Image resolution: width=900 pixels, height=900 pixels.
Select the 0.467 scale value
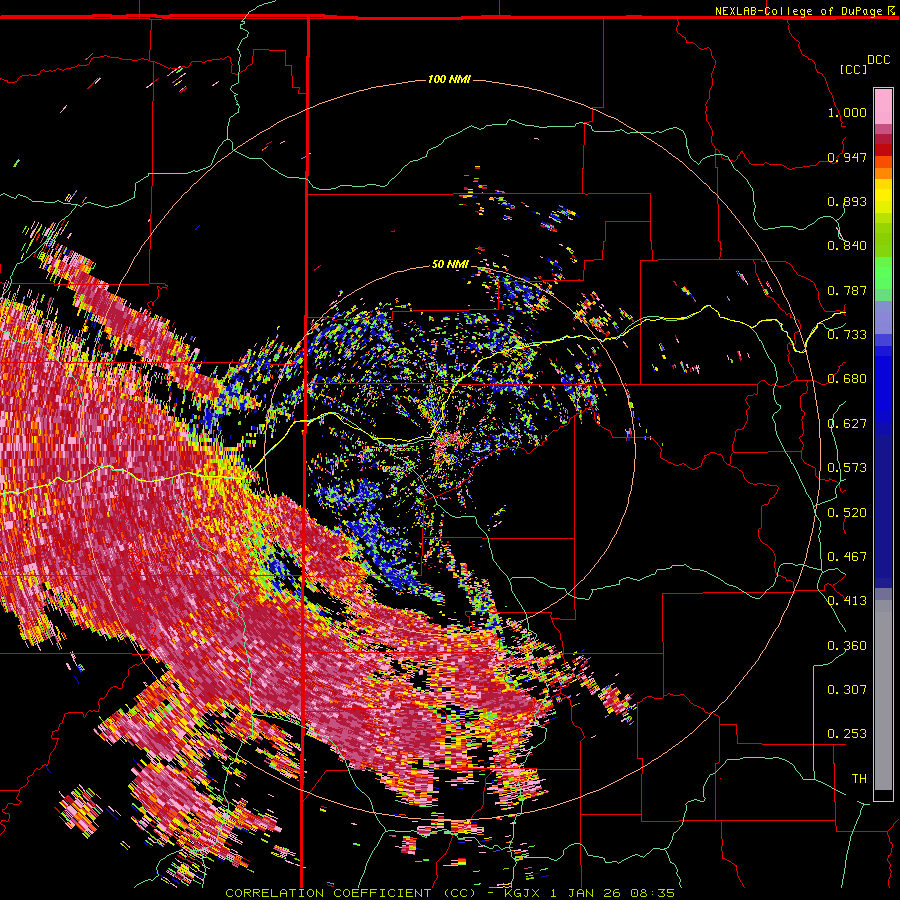[847, 557]
